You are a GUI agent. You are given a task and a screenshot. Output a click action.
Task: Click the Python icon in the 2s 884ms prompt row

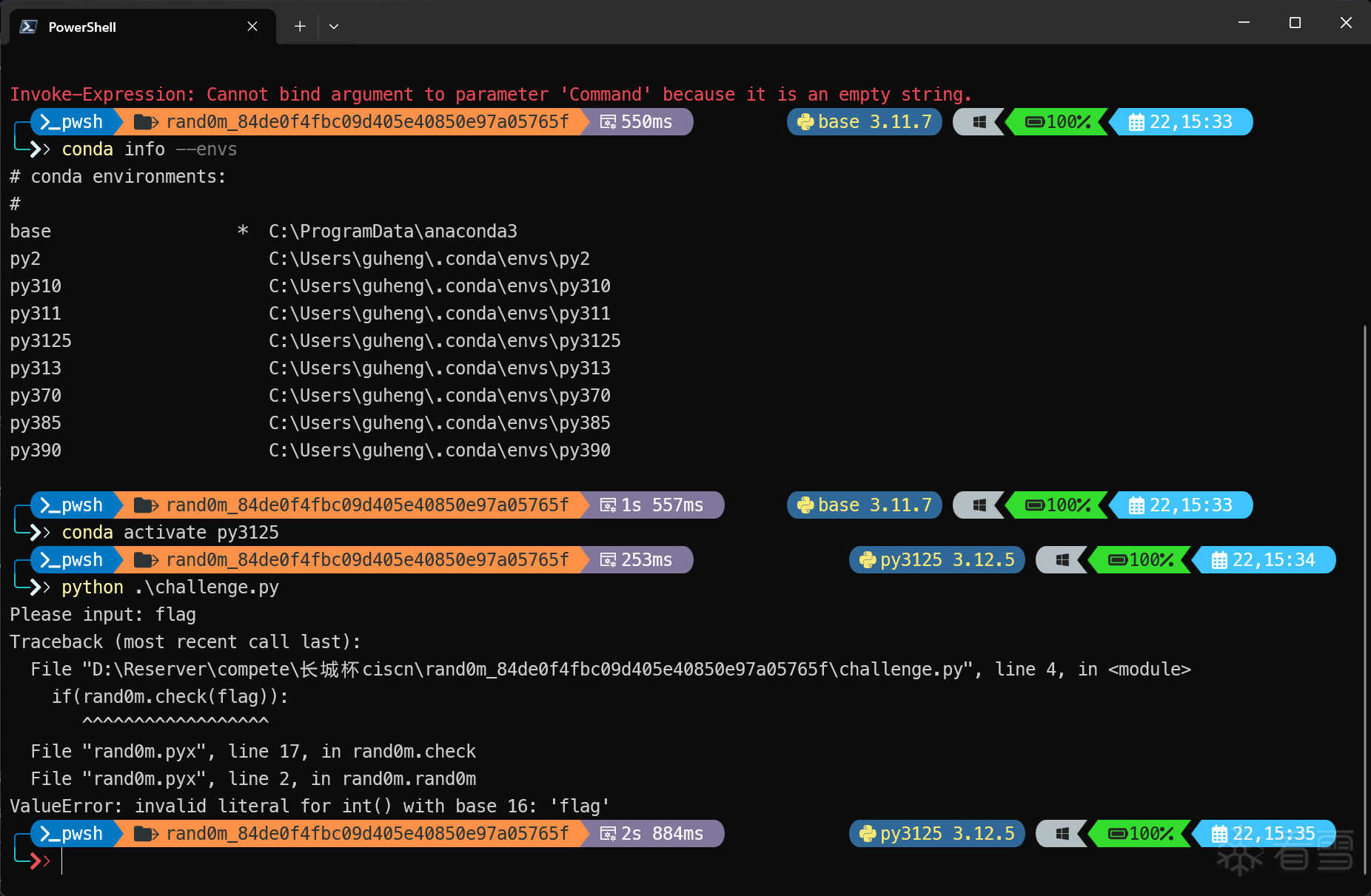(868, 834)
